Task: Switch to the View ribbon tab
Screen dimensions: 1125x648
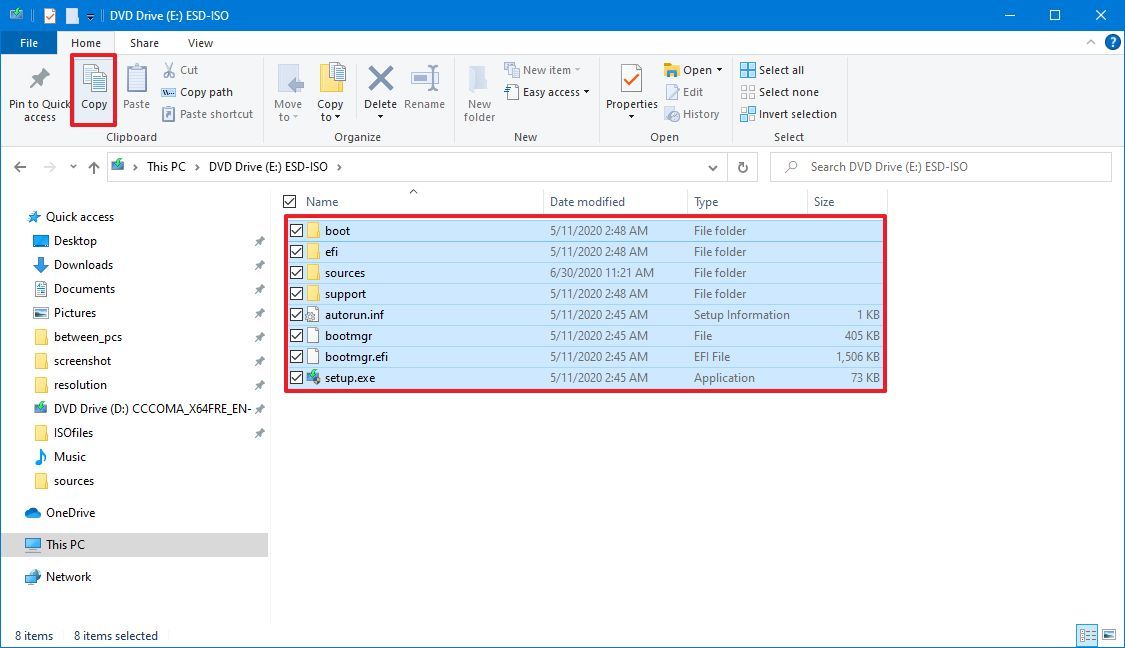Action: click(200, 43)
